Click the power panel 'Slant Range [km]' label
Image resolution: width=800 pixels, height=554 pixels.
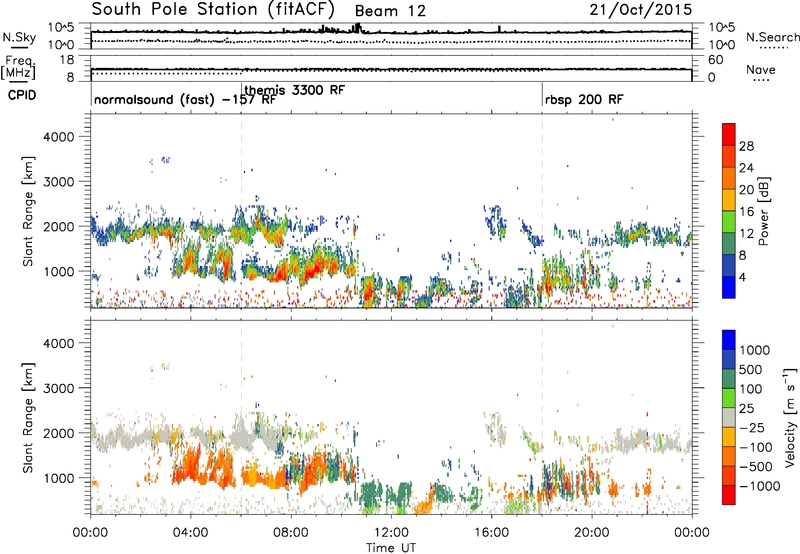28,211
